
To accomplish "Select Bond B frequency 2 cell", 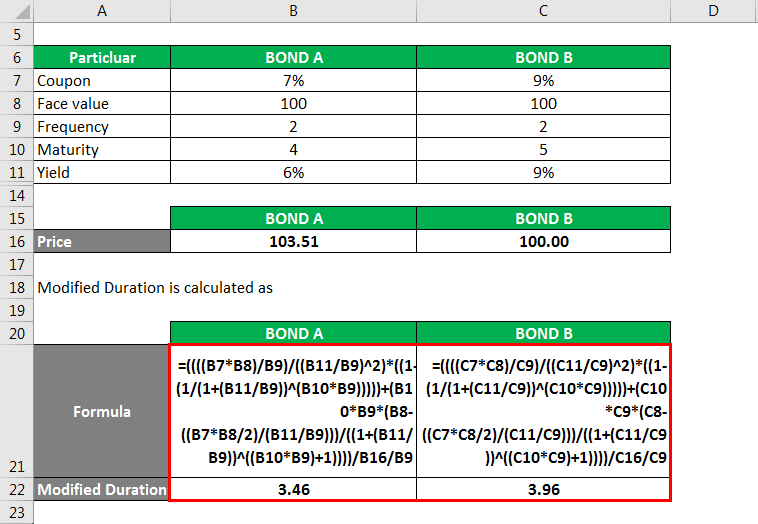I will pyautogui.click(x=543, y=126).
